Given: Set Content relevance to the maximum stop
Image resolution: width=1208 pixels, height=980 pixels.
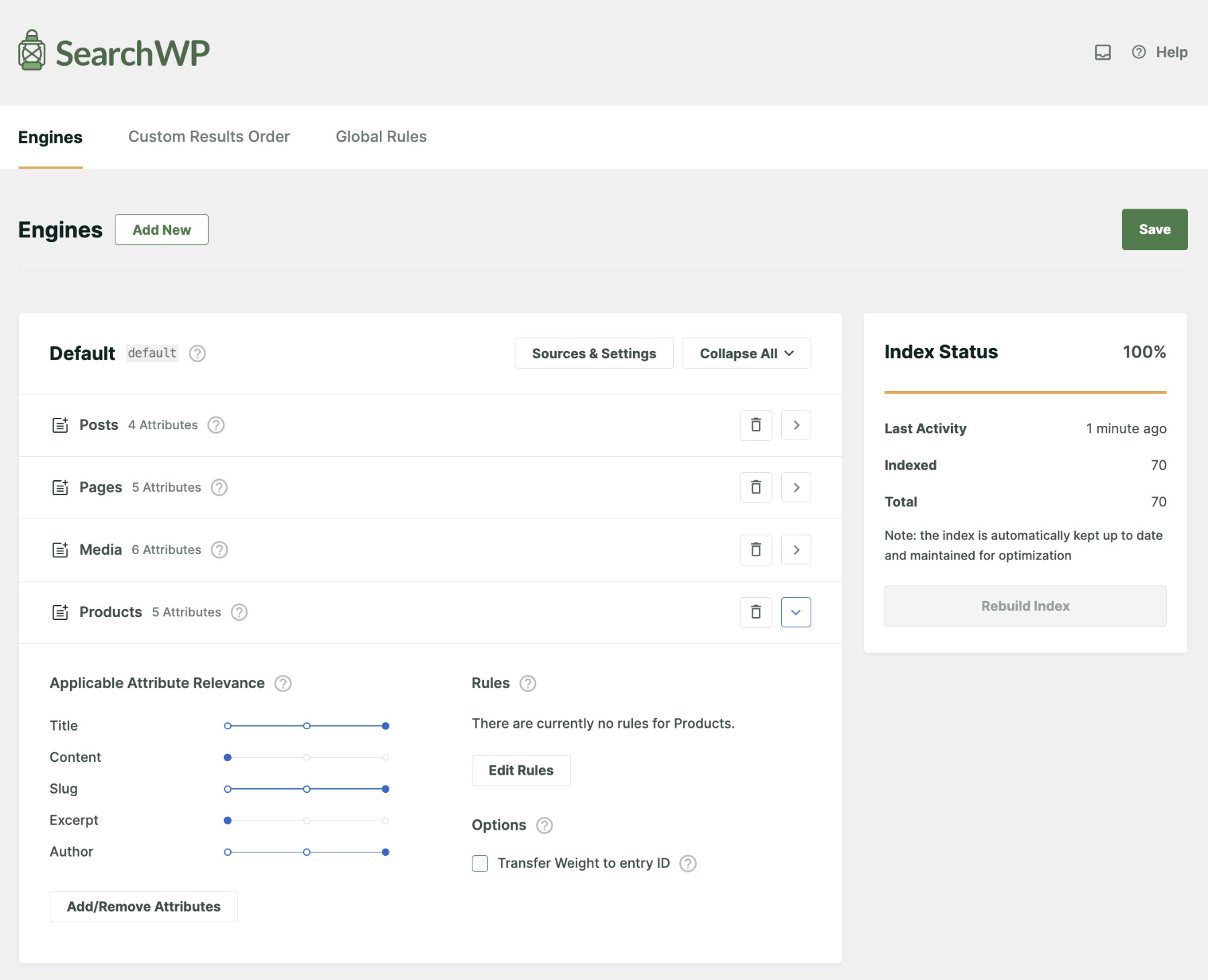Looking at the screenshot, I should pyautogui.click(x=385, y=757).
